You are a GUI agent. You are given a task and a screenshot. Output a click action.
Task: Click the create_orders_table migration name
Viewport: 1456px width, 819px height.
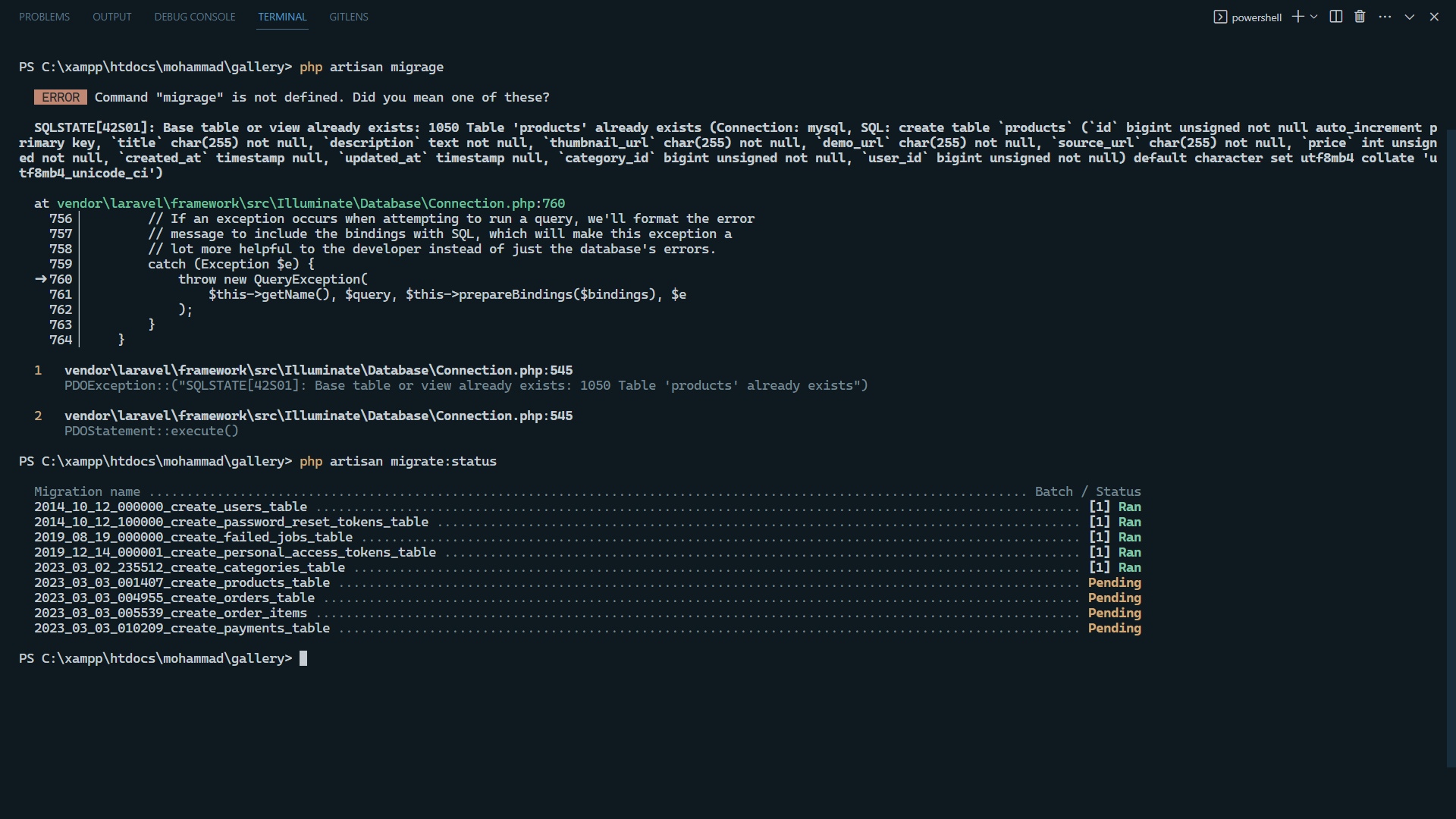click(x=174, y=598)
